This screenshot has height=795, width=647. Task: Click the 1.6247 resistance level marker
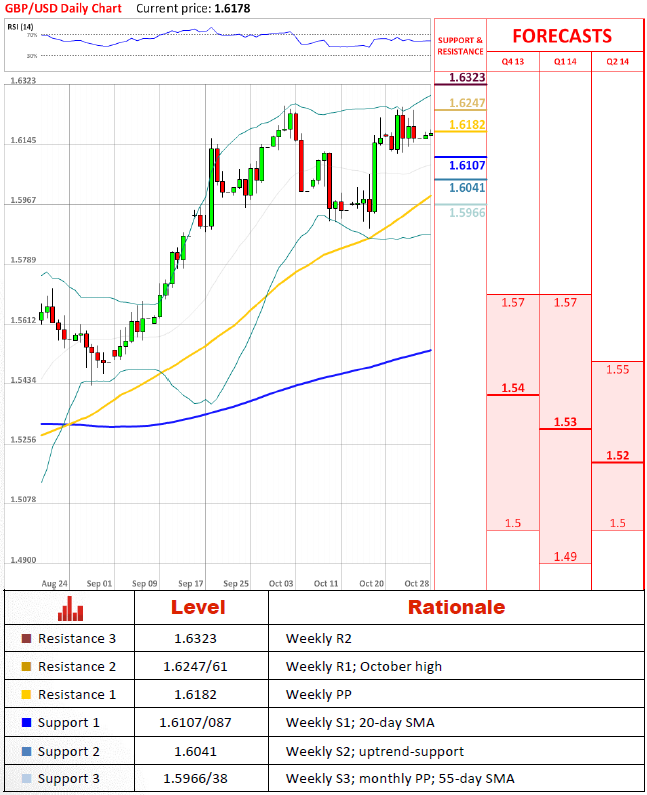(467, 103)
